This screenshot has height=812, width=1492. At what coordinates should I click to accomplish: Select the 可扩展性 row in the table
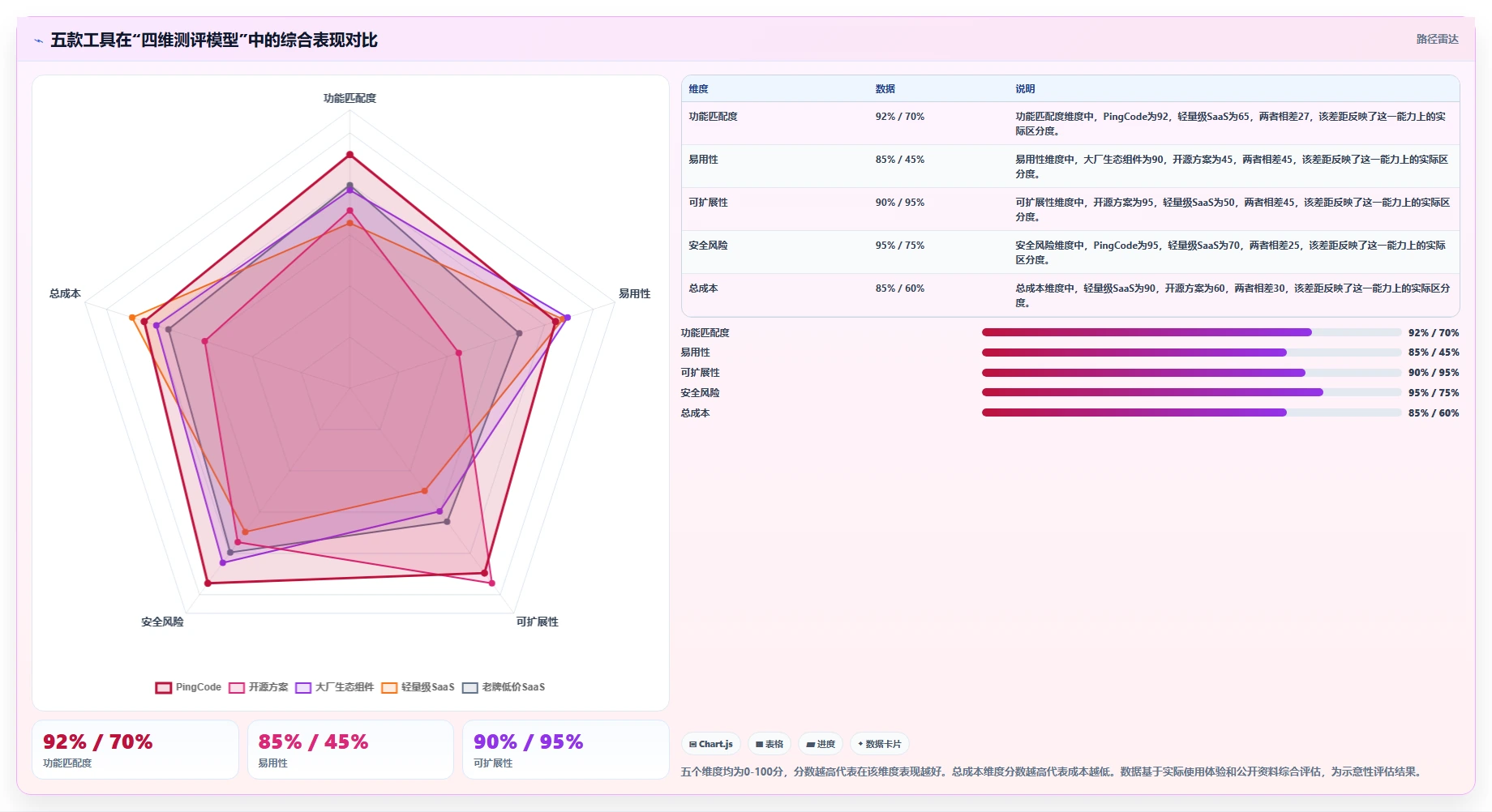click(x=1070, y=209)
